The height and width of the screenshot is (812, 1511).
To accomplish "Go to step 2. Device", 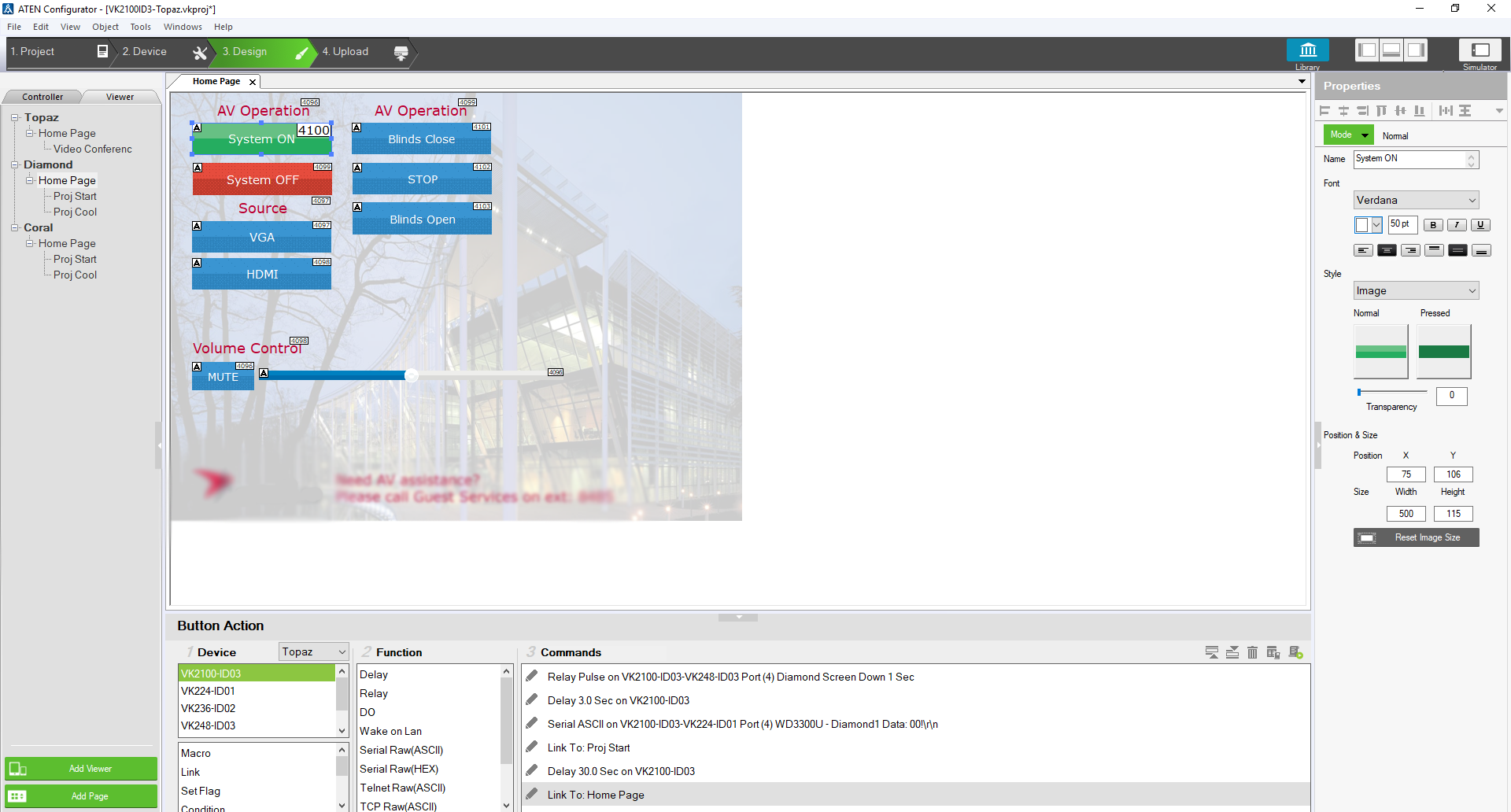I will click(164, 52).
